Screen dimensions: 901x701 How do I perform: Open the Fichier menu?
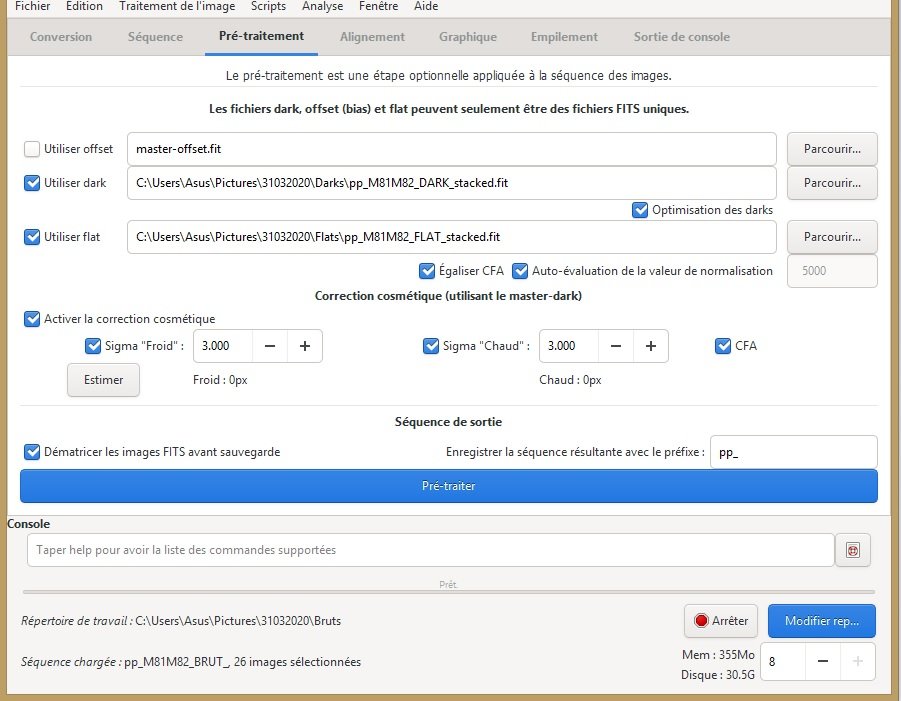coord(32,6)
